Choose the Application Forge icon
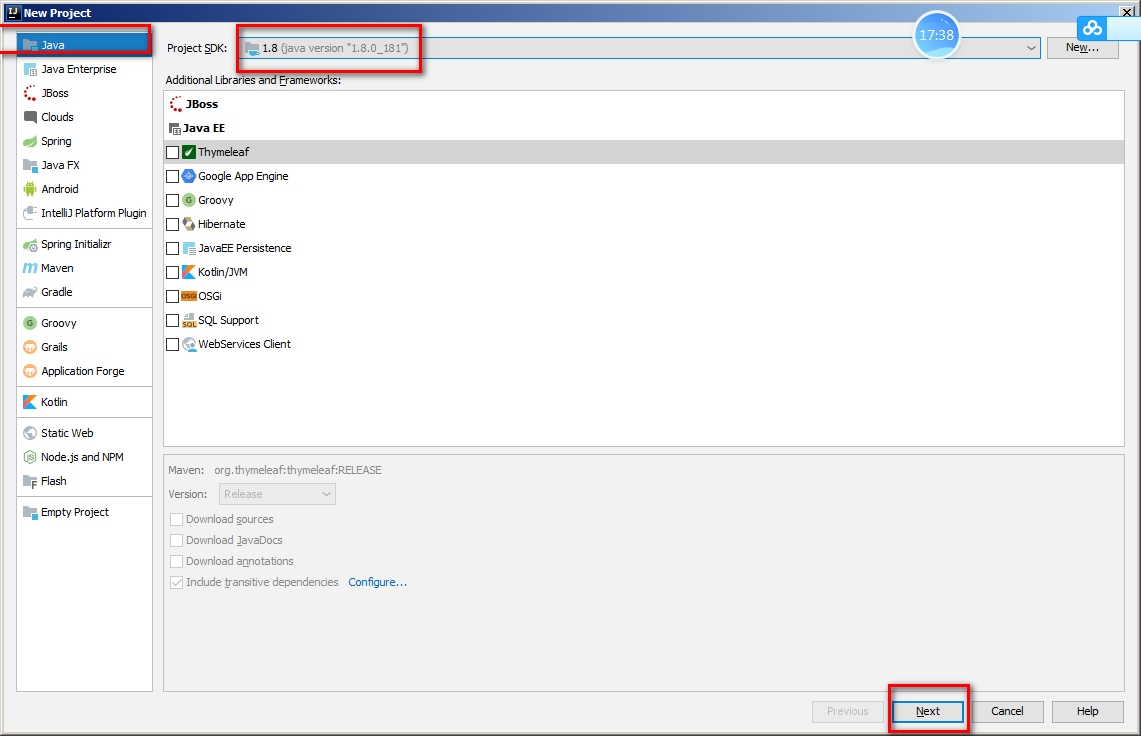The width and height of the screenshot is (1141, 736). (30, 371)
